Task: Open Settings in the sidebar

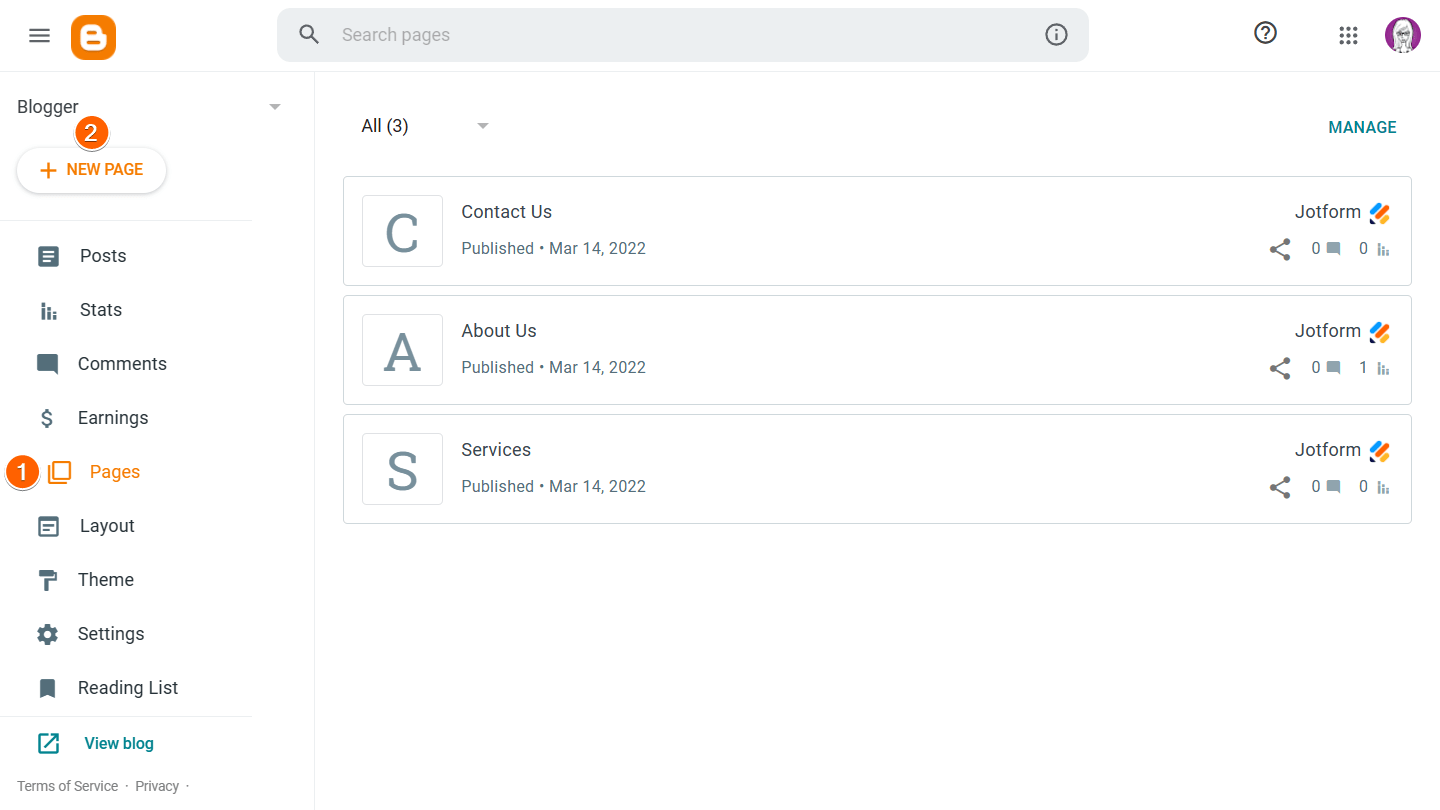Action: pyautogui.click(x=110, y=634)
